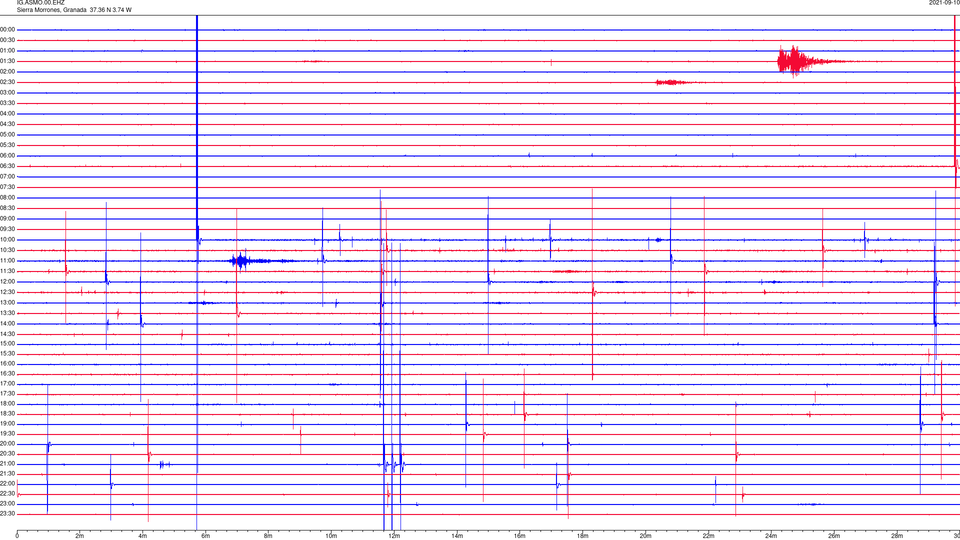Viewport: 960px width, 540px height.
Task: Click the "14:00" trace time label
Action: (8, 324)
